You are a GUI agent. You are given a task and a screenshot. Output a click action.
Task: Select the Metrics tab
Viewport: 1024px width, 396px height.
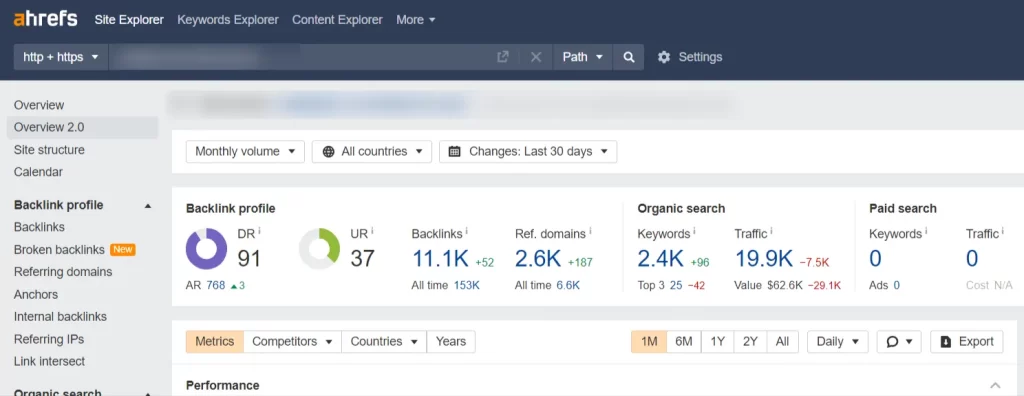(215, 342)
